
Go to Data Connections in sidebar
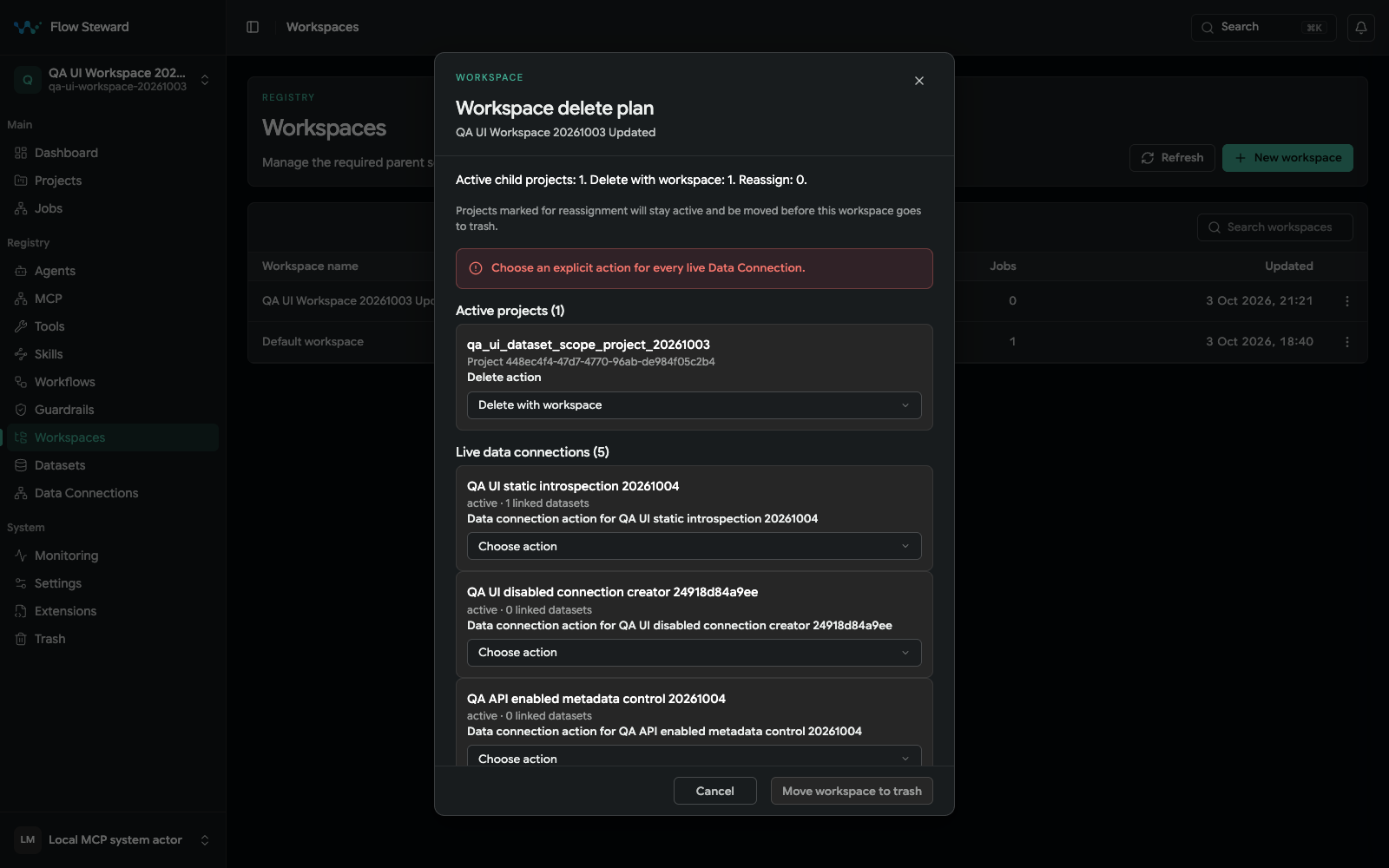click(x=86, y=493)
